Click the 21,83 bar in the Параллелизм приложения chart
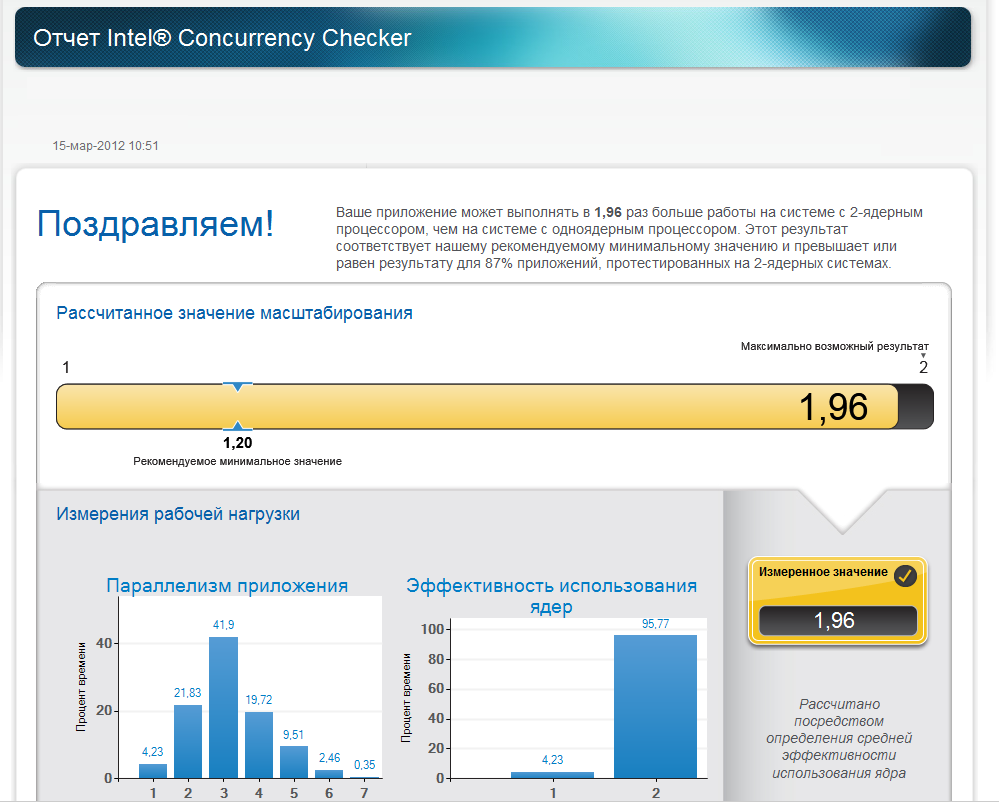Viewport: 999px width, 802px height. pyautogui.click(x=188, y=741)
